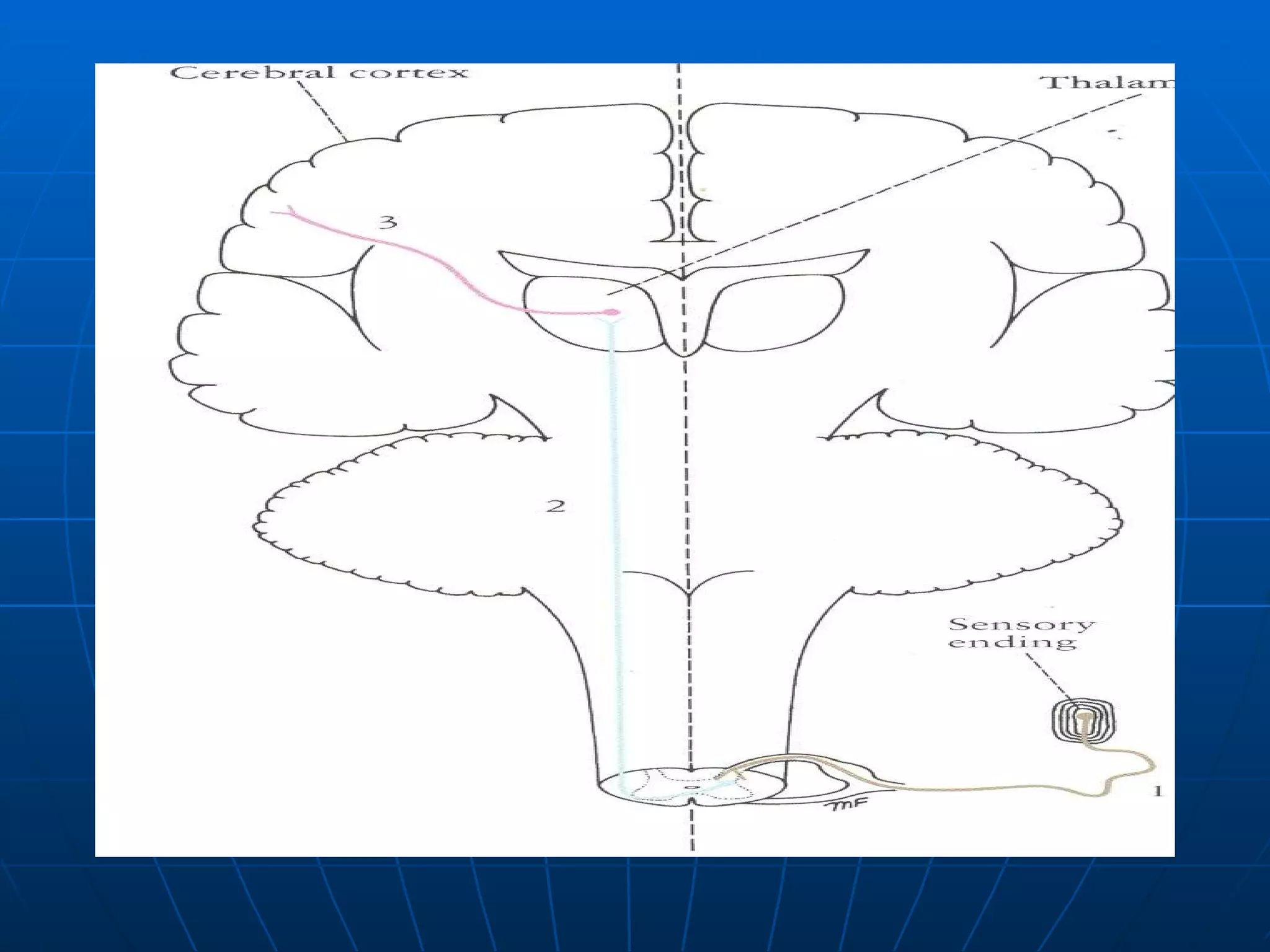Click the concentric sensory ending receptor

pos(1083,720)
